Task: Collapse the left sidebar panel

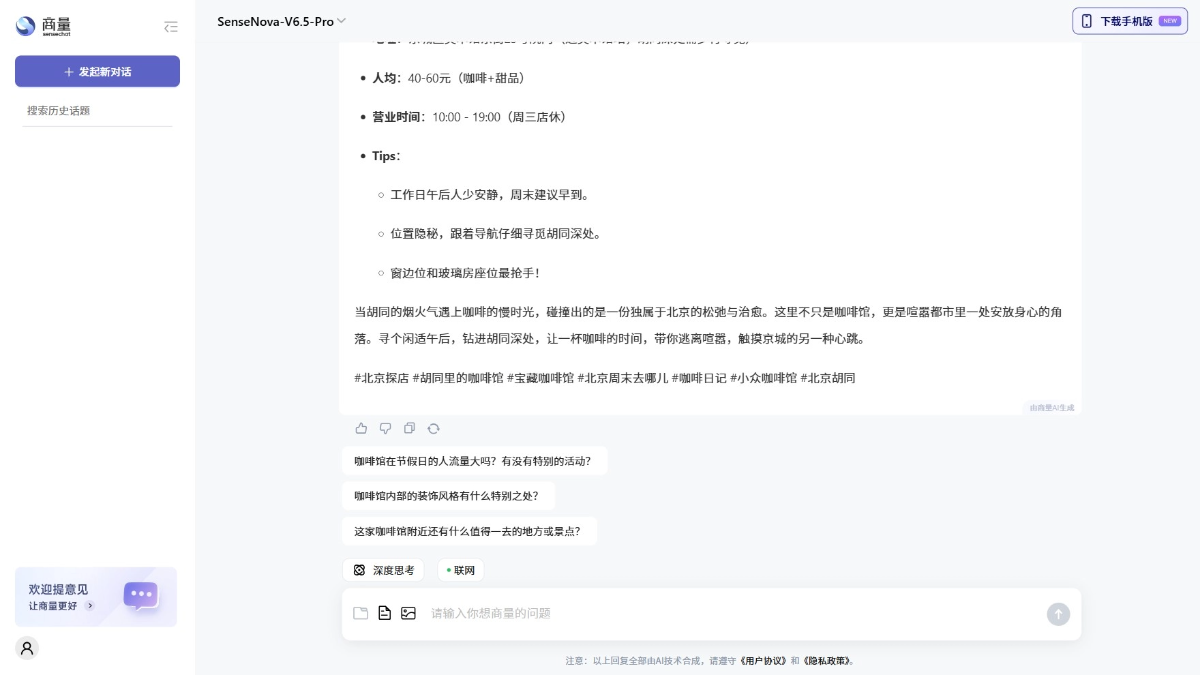Action: [x=171, y=27]
